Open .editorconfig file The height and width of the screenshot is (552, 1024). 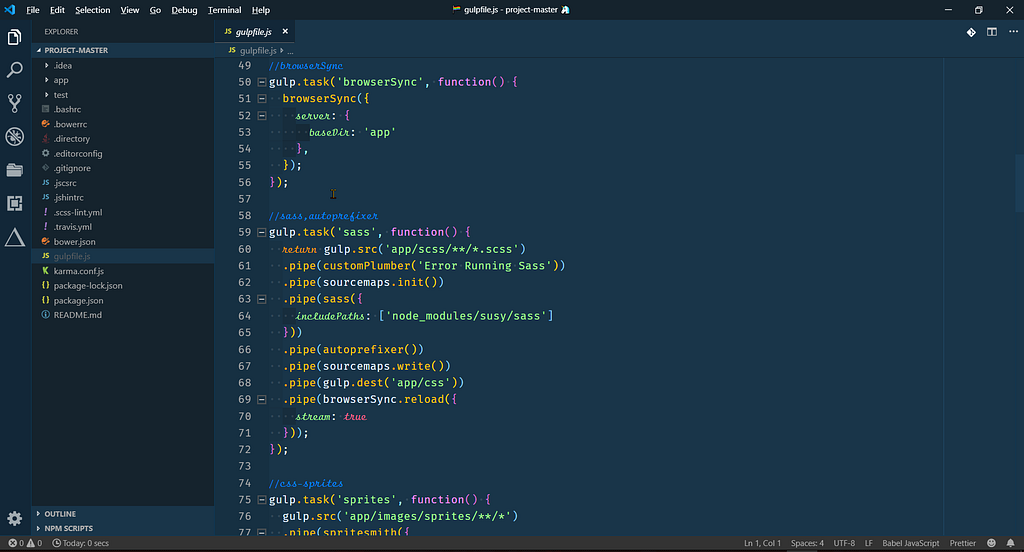(x=123, y=154)
